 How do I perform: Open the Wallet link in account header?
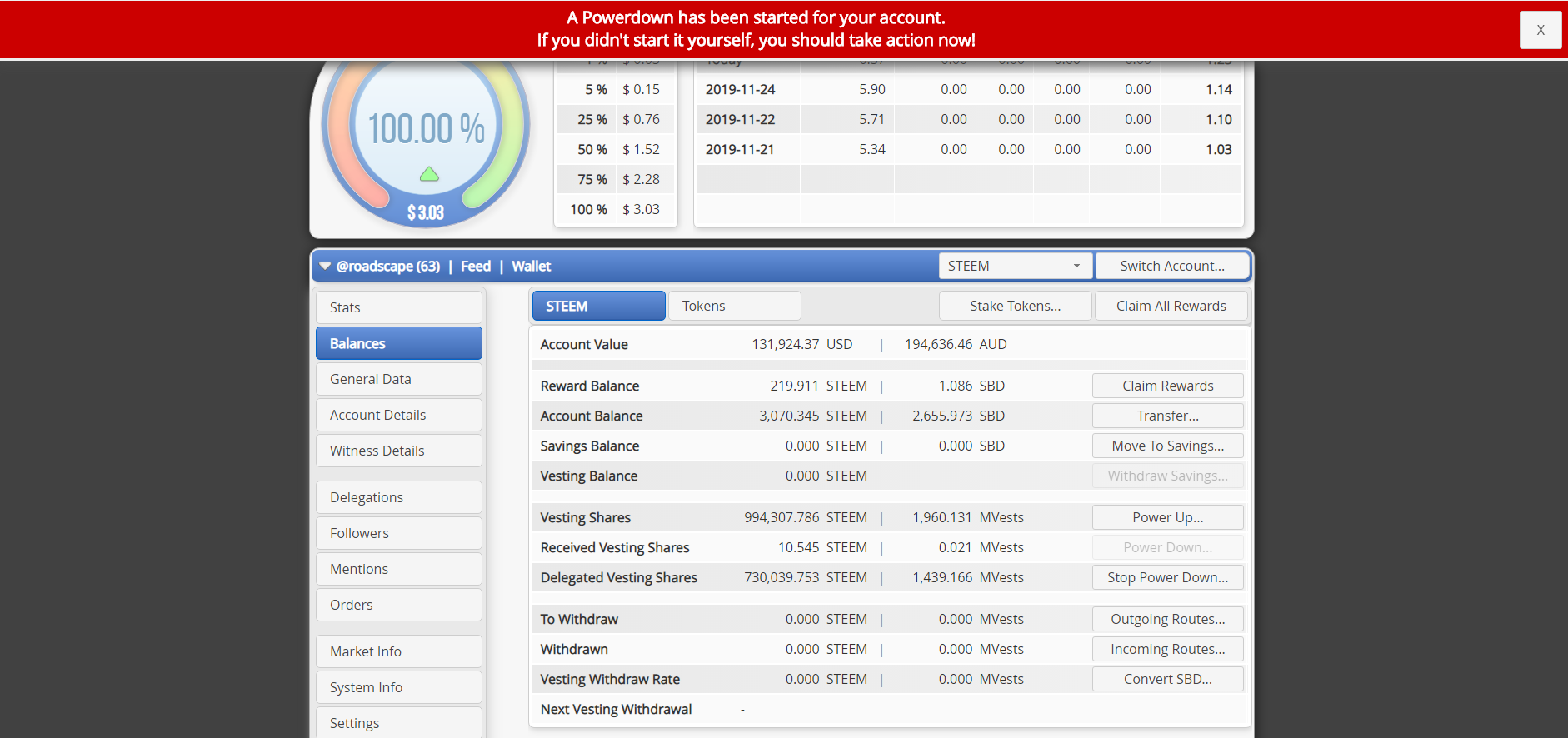[532, 267]
